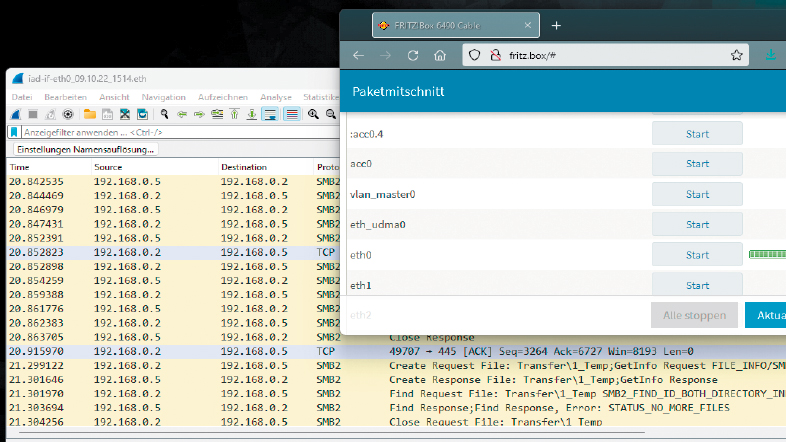Go forward in the browser
The height and width of the screenshot is (442, 786).
click(x=385, y=56)
